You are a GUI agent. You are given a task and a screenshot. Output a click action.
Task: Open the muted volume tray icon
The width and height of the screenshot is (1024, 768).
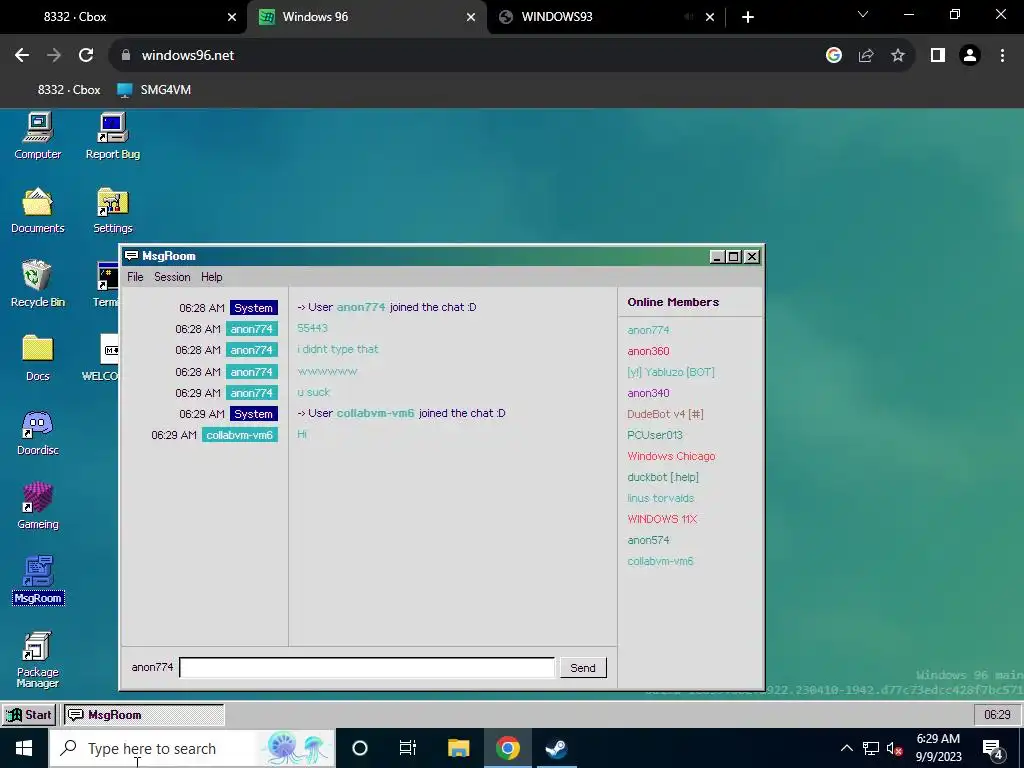point(895,748)
